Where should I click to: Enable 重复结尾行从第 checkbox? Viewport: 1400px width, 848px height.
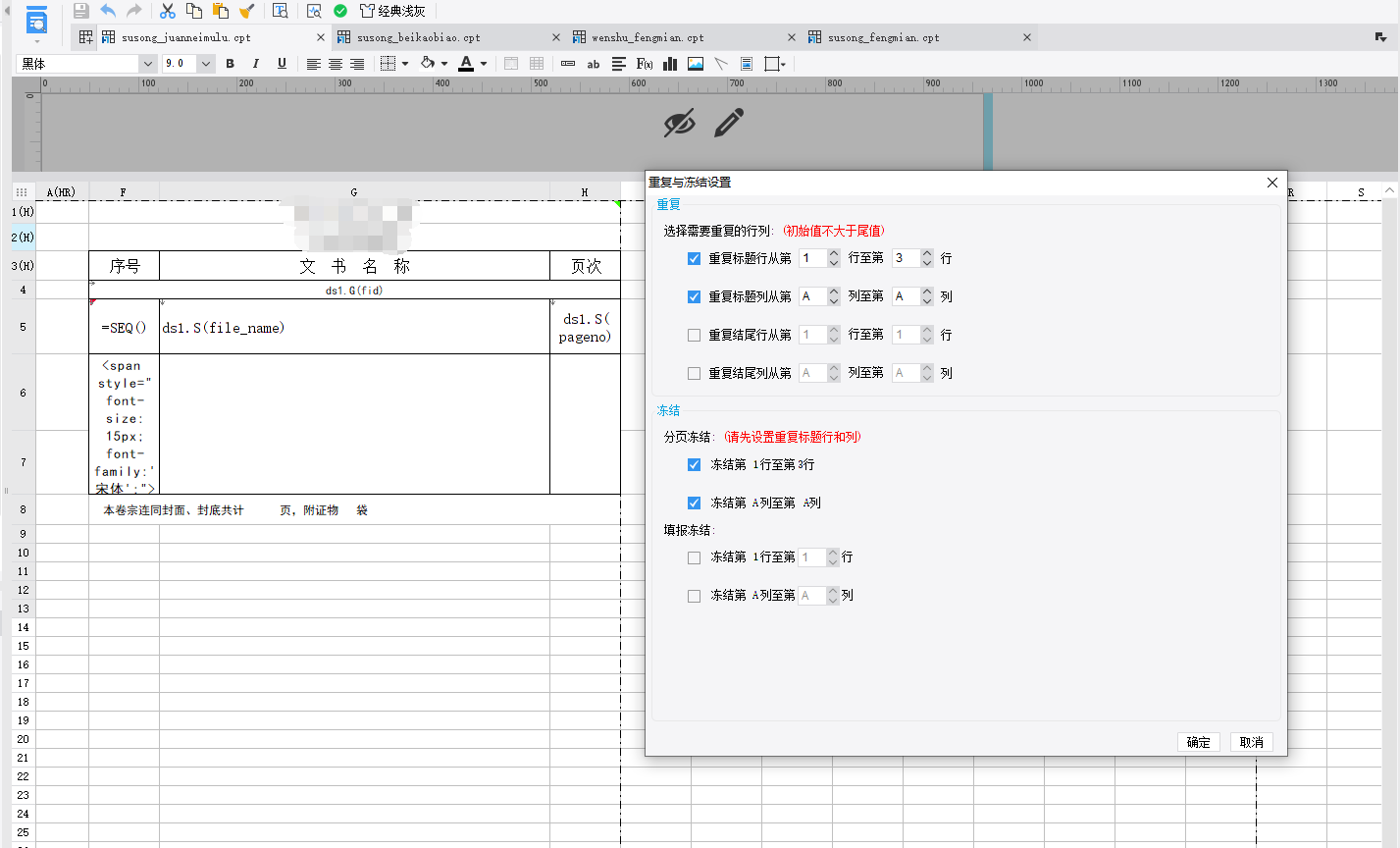coord(695,335)
